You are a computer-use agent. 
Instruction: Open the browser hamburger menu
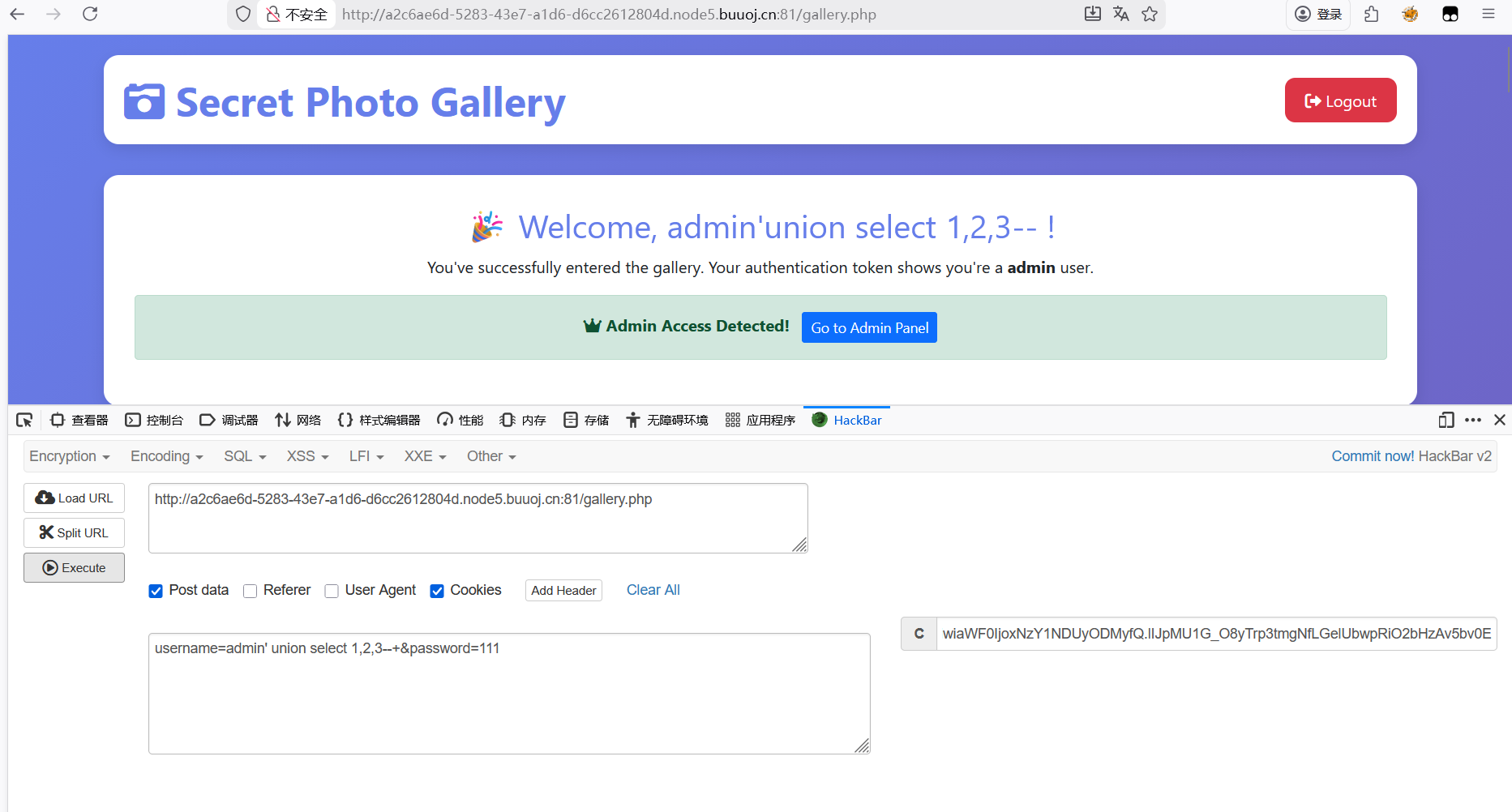tap(1488, 14)
